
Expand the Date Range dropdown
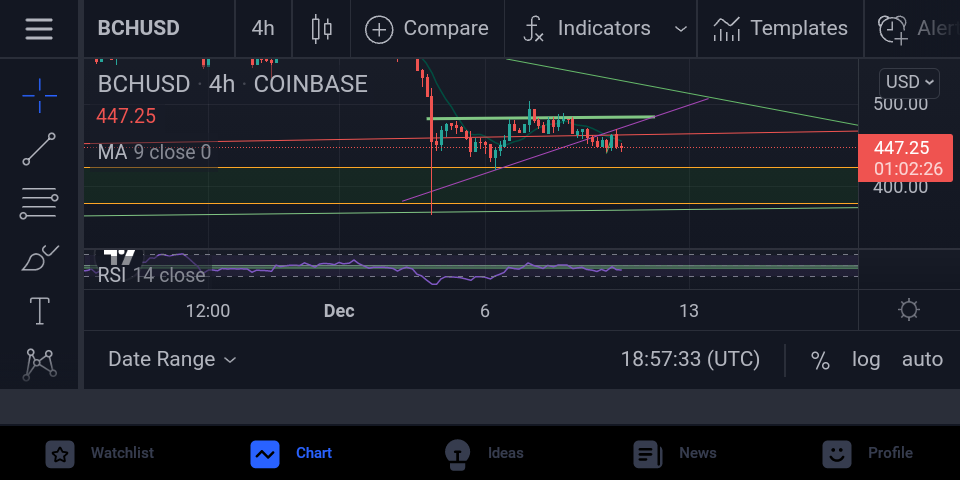[171, 359]
